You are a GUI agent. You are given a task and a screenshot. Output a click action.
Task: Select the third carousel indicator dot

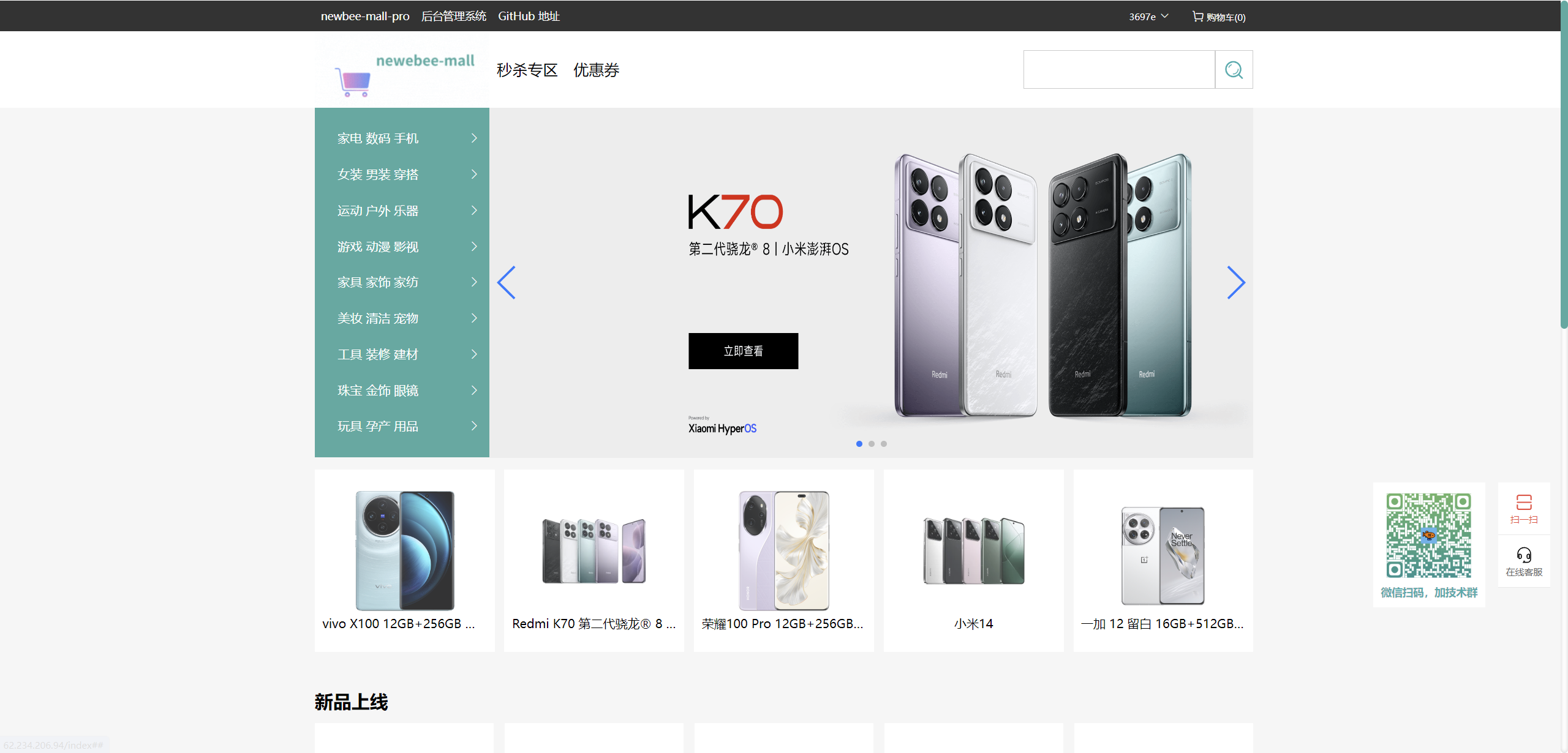(x=884, y=444)
